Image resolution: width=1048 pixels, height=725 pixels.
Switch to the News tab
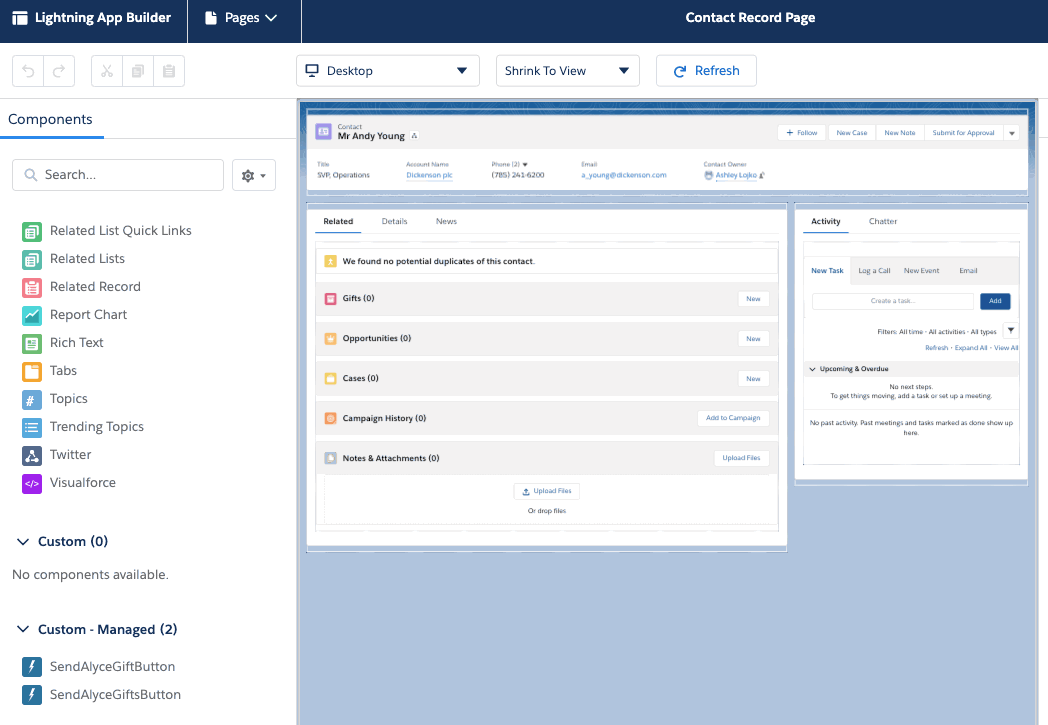click(446, 221)
